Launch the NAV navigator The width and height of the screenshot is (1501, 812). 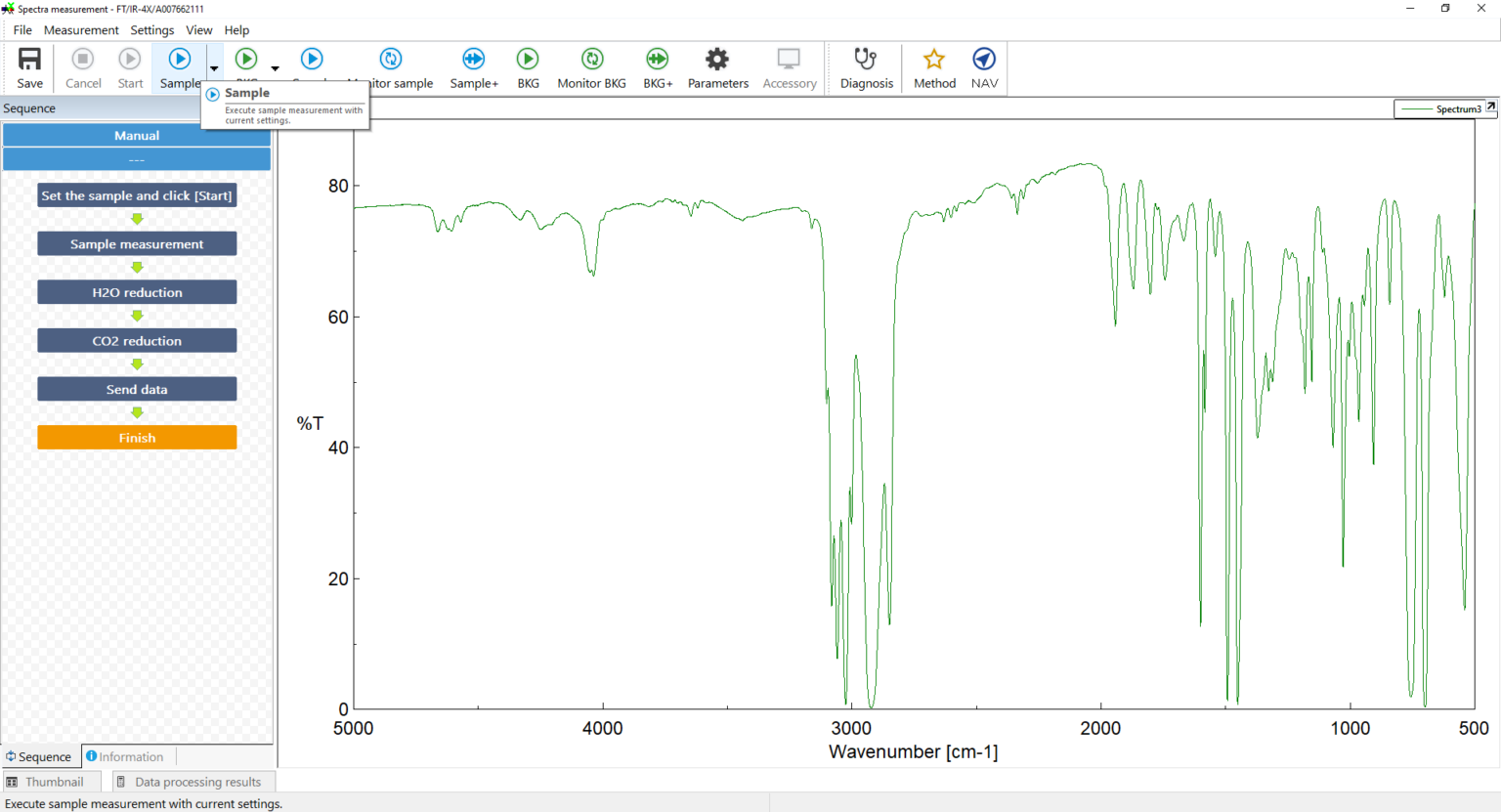[x=983, y=59]
